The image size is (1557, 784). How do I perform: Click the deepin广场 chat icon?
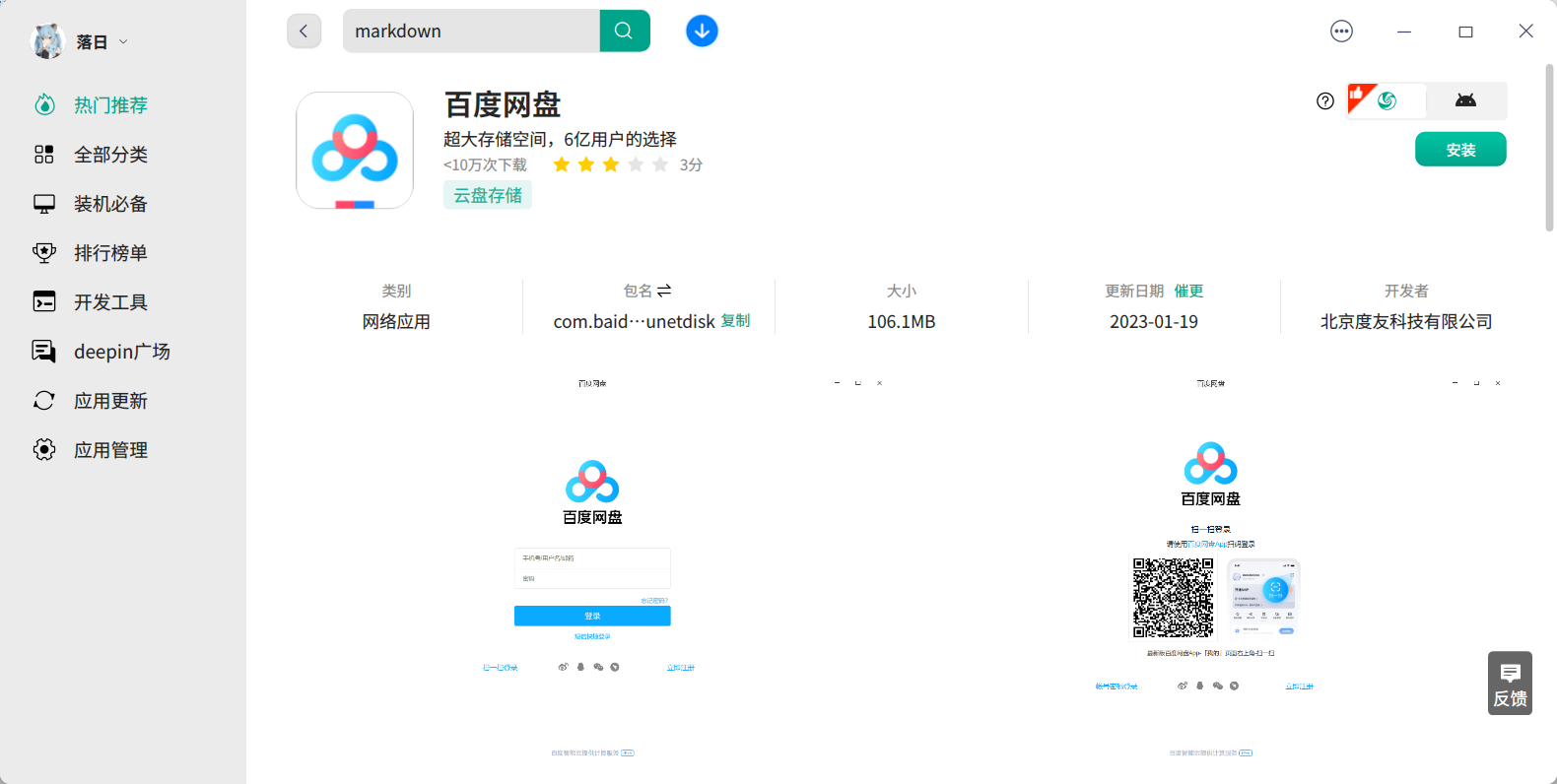[x=44, y=352]
